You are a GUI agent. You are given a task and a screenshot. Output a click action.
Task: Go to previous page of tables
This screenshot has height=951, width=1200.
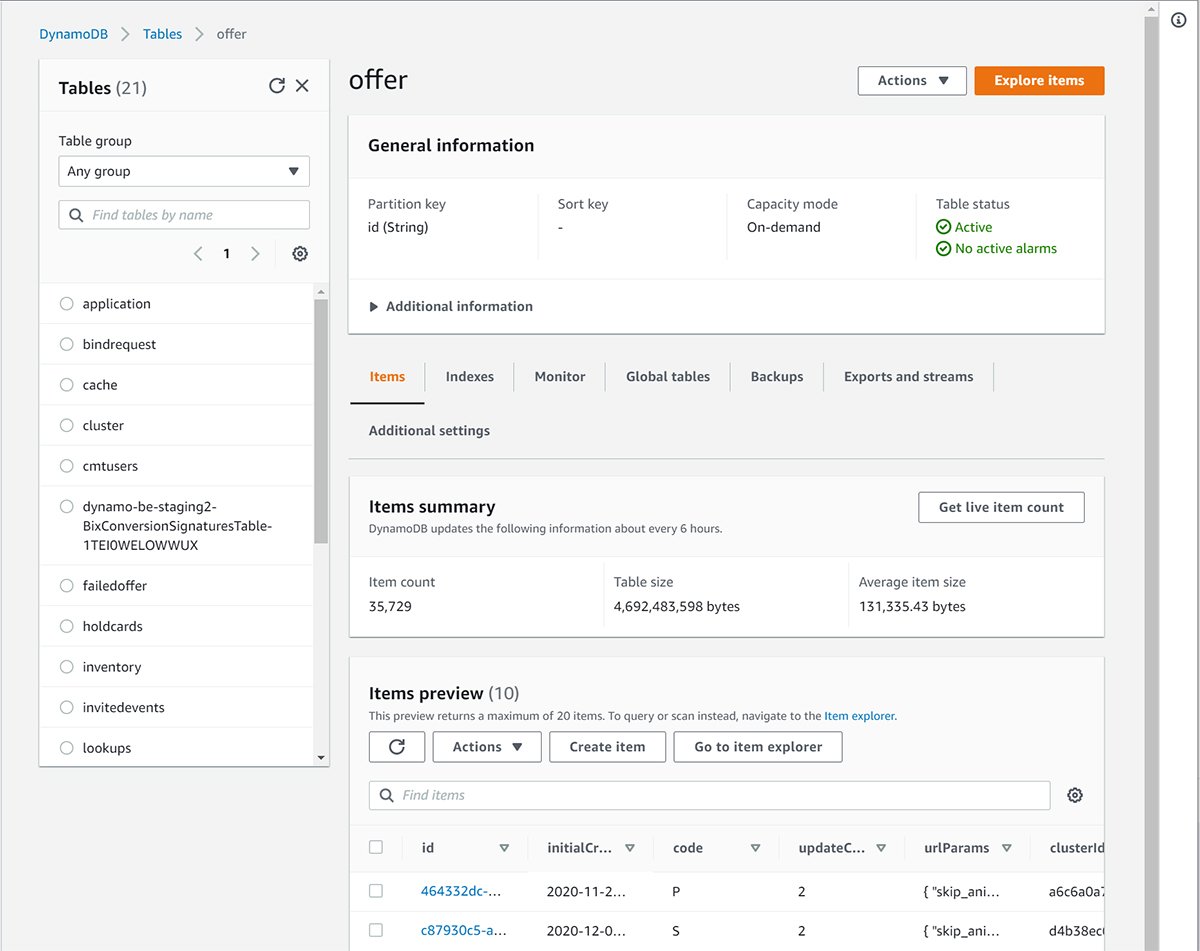point(198,254)
